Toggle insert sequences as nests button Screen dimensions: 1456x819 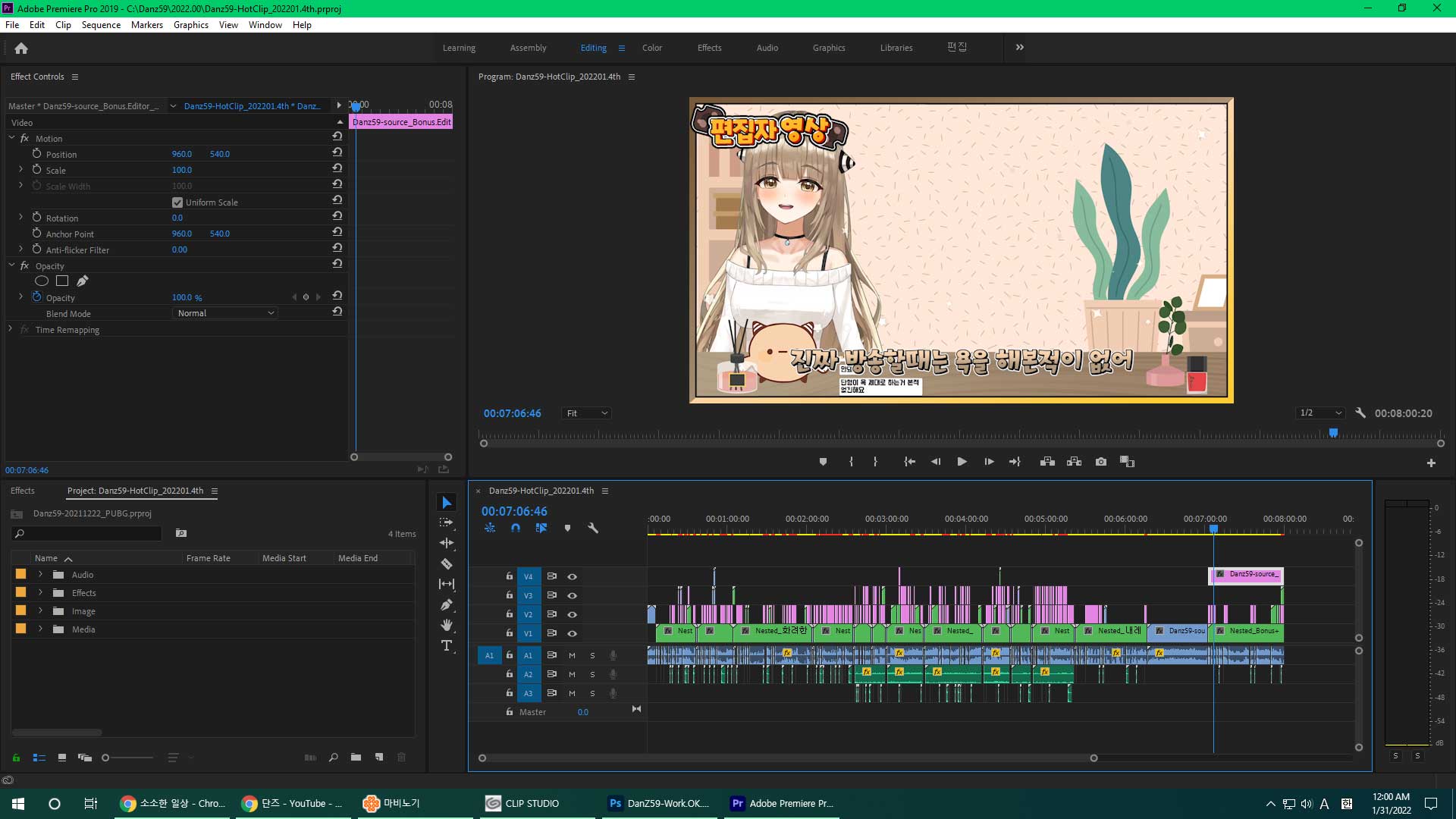click(x=490, y=528)
